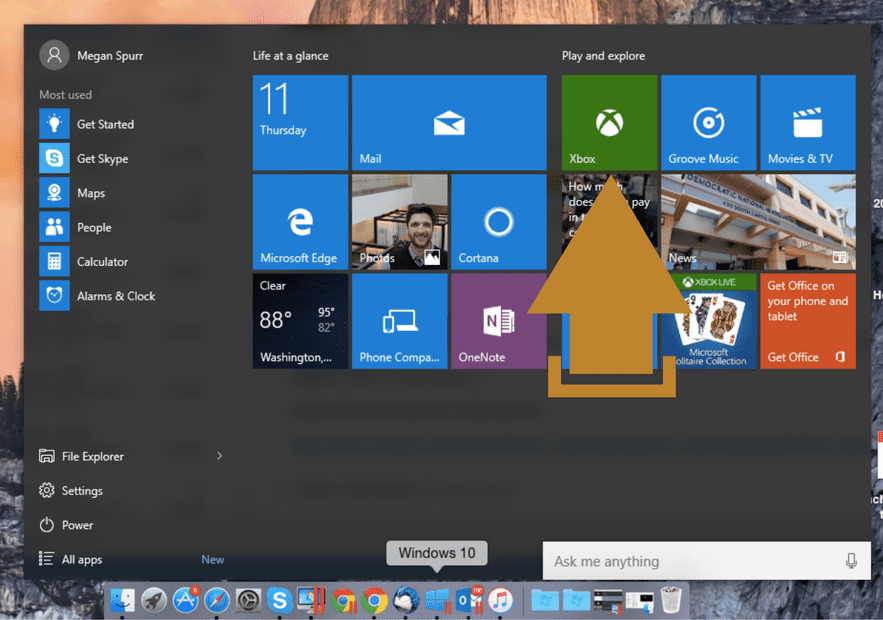Launch Skype from the macOS Dock
883x620 pixels.
pyautogui.click(x=280, y=600)
